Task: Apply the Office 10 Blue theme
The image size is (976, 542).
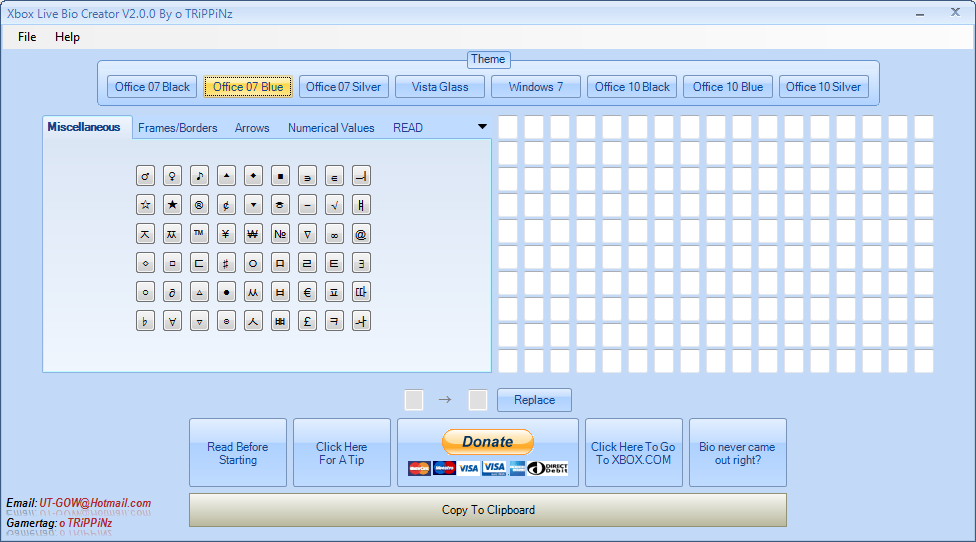Action: click(728, 86)
